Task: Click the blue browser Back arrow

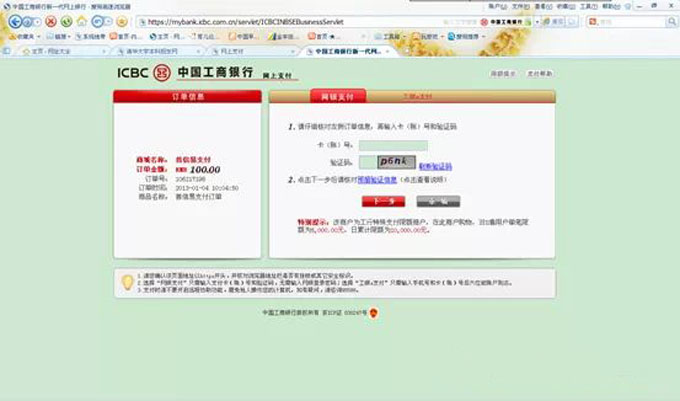Action: pos(15,21)
